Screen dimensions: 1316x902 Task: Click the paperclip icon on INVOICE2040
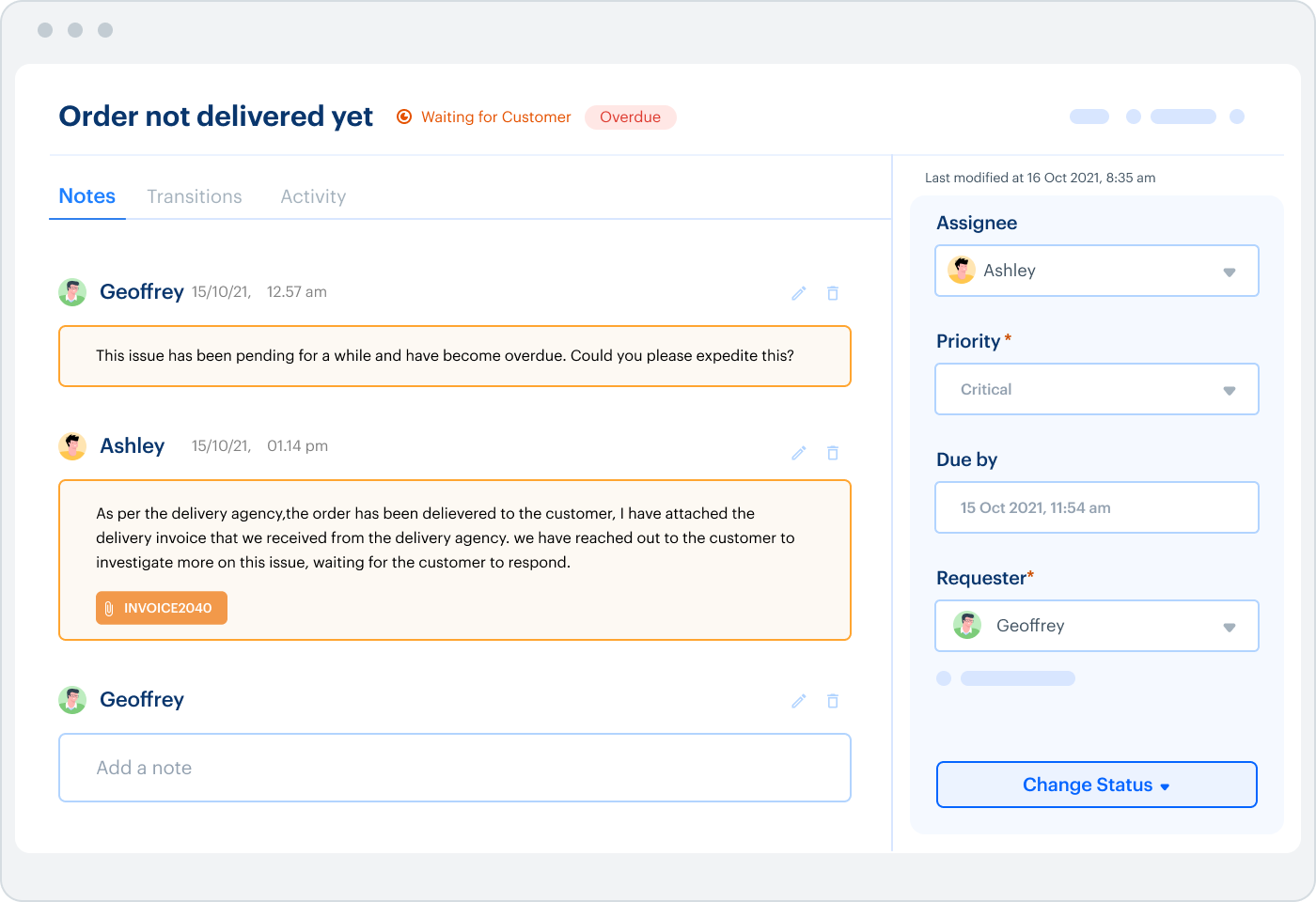(109, 608)
